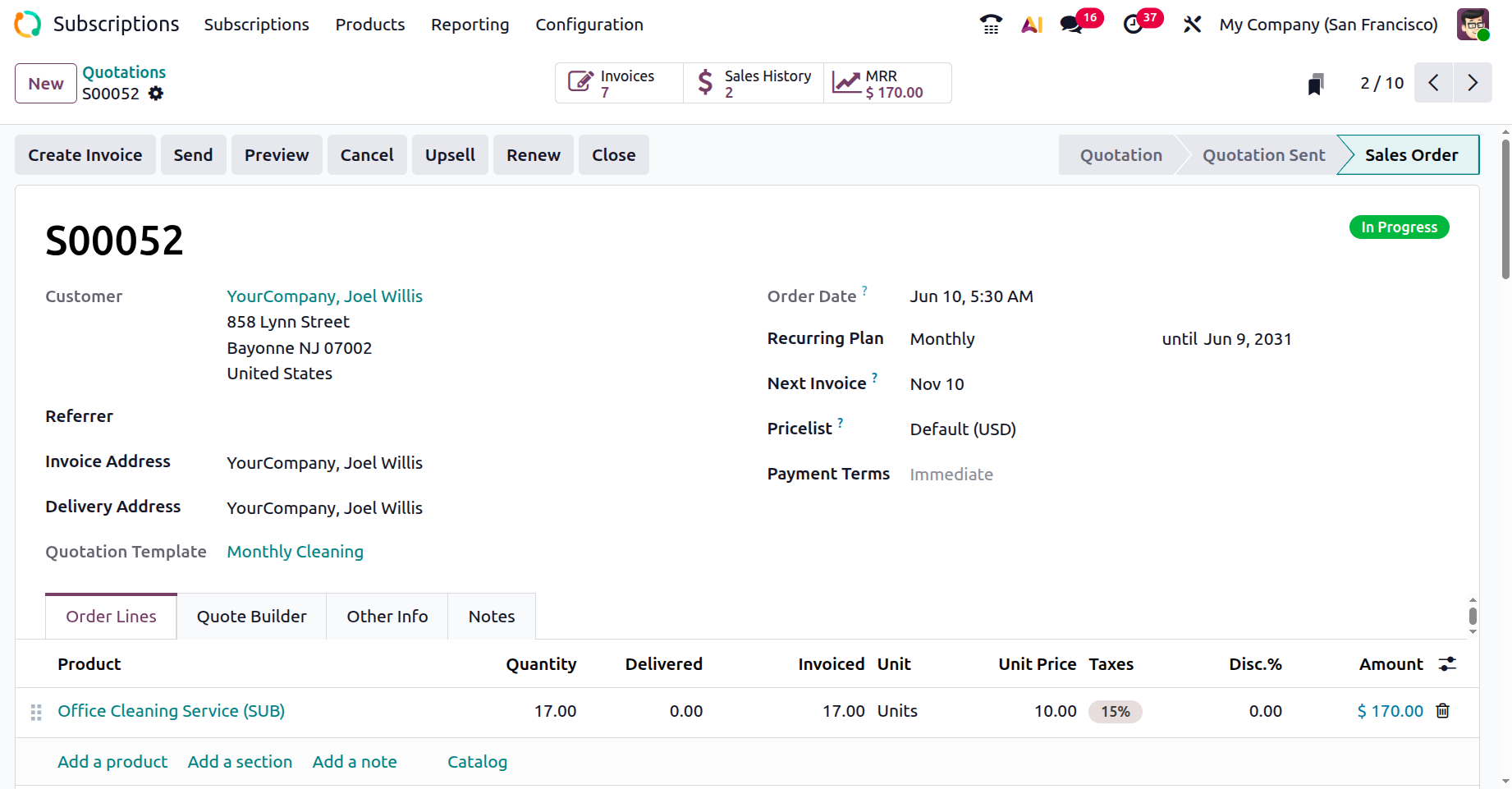1512x789 pixels.
Task: Click the drag handle of order line
Action: pyautogui.click(x=36, y=712)
